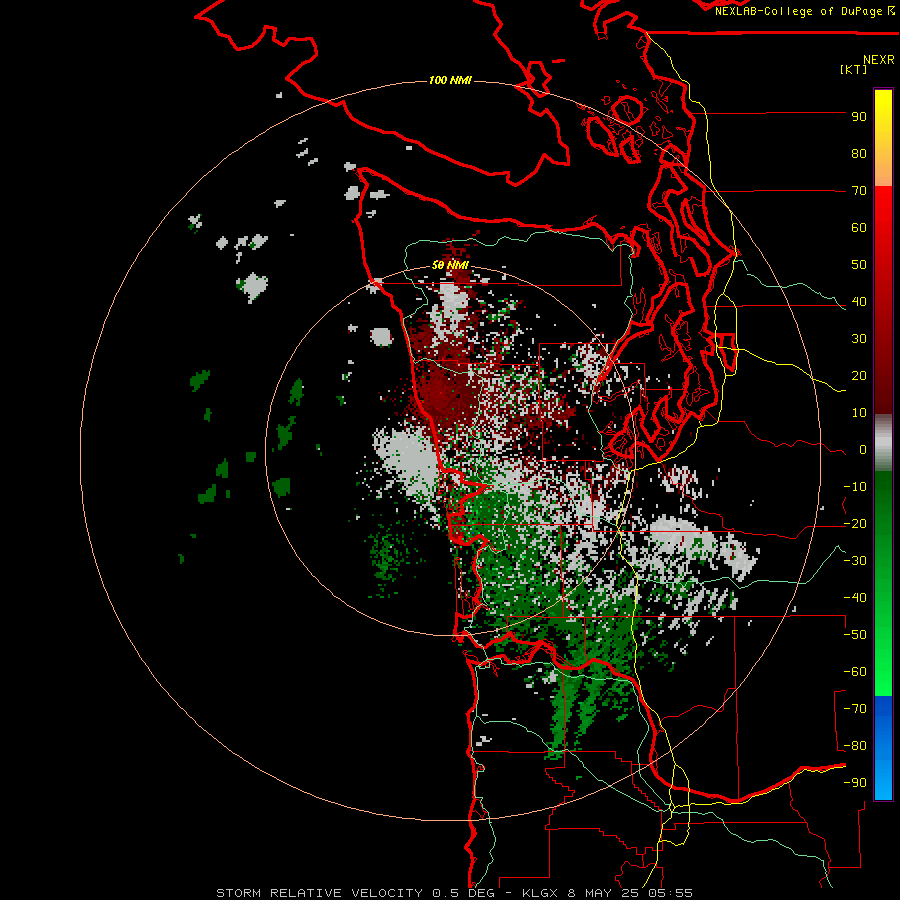
Task: Click the "100 NMI" range ring label
Action: pos(450,80)
